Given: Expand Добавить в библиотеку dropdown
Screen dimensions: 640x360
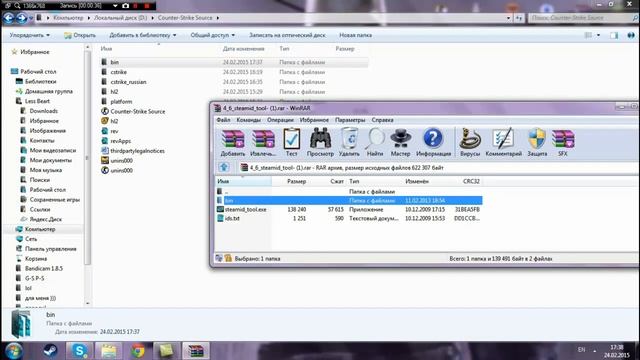Looking at the screenshot, I should [143, 35].
